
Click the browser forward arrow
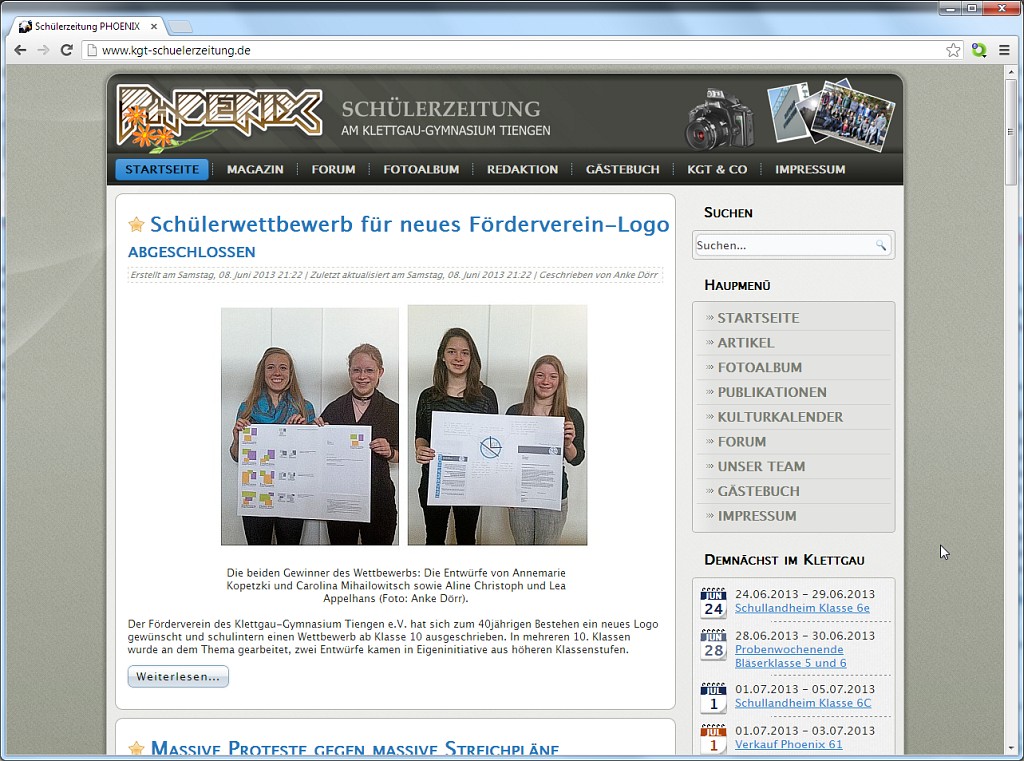point(43,50)
